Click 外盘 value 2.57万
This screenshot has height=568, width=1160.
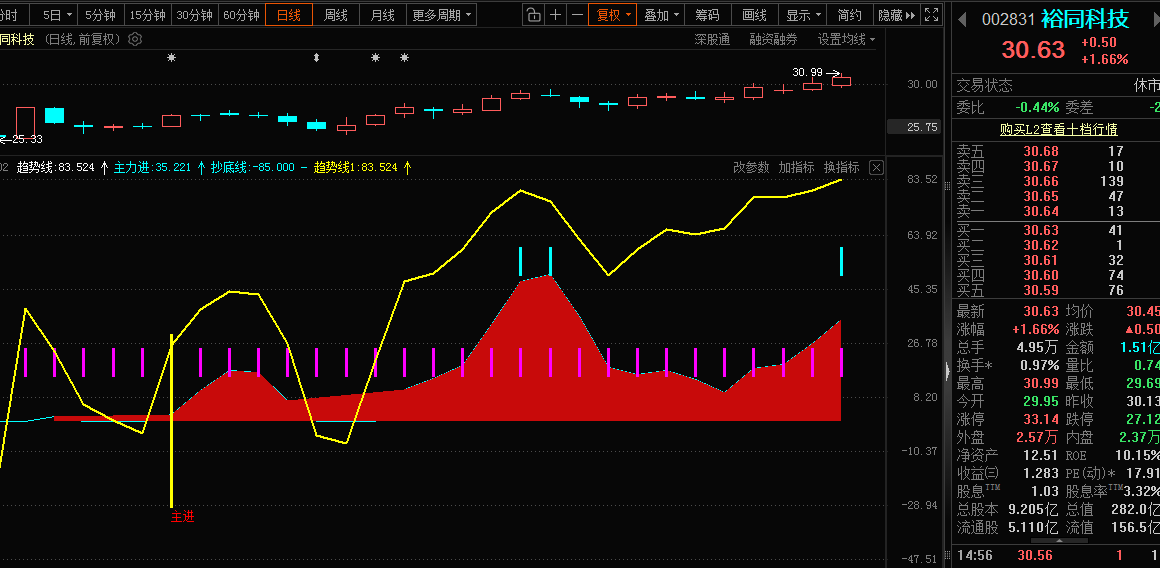click(1036, 437)
